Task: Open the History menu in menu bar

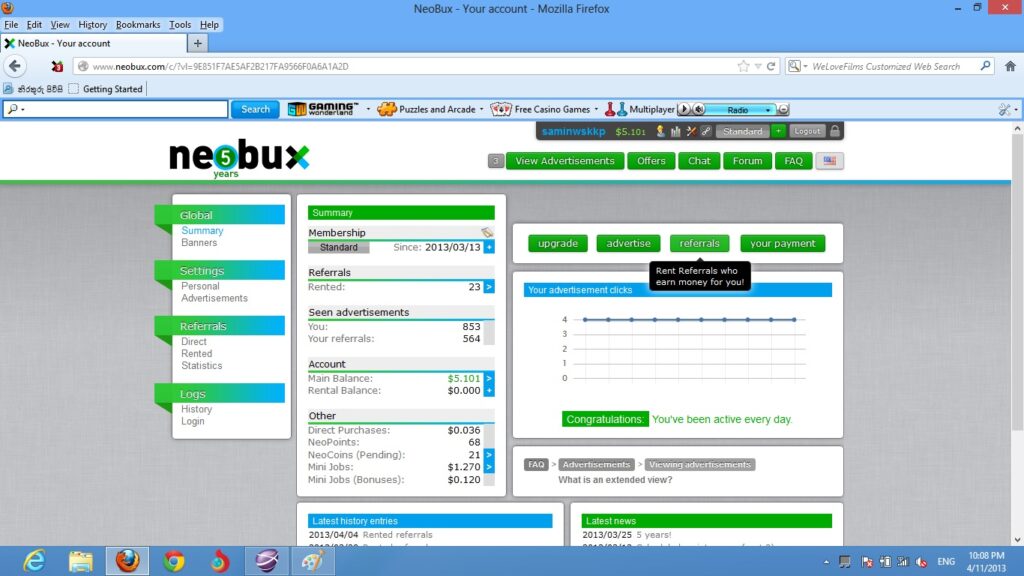Action: point(92,24)
